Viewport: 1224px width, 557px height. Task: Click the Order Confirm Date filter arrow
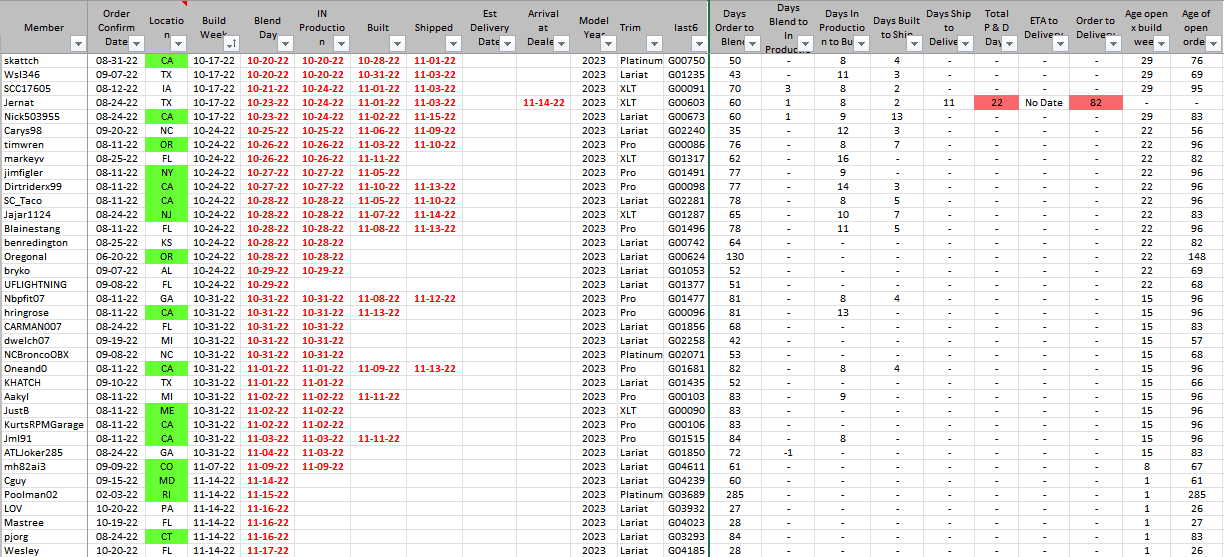point(136,44)
